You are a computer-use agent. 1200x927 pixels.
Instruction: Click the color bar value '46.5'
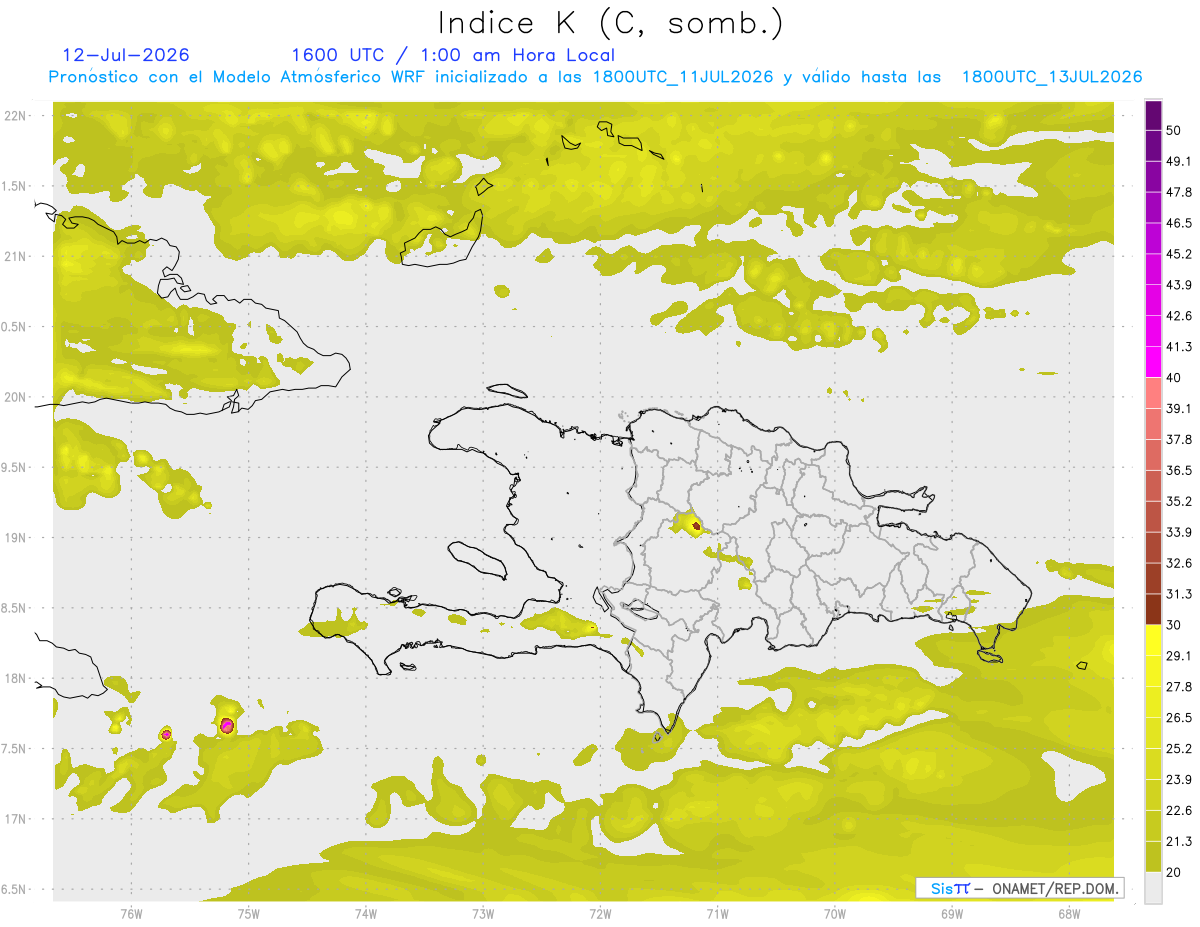1179,223
